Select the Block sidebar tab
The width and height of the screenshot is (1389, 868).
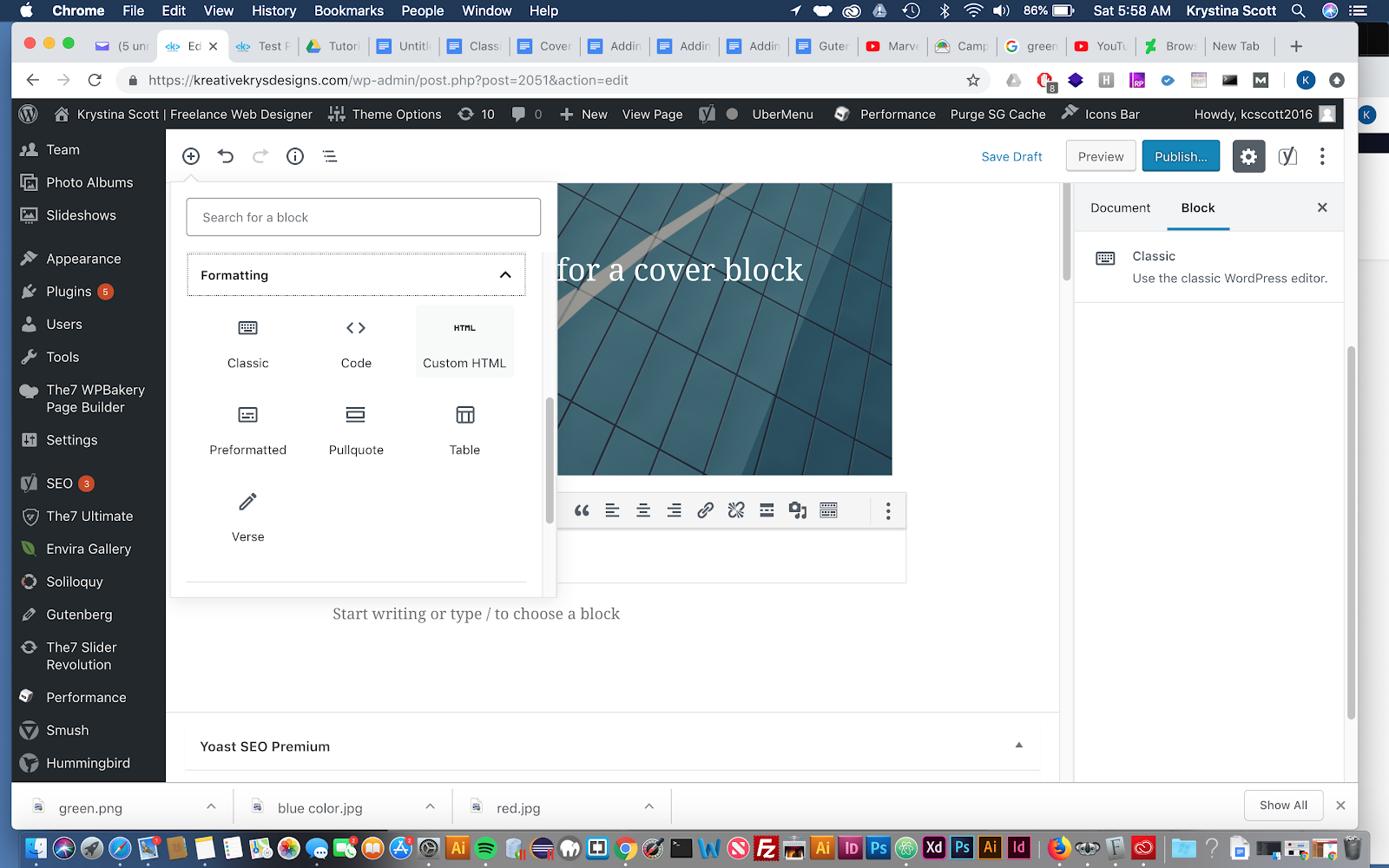pyautogui.click(x=1198, y=208)
